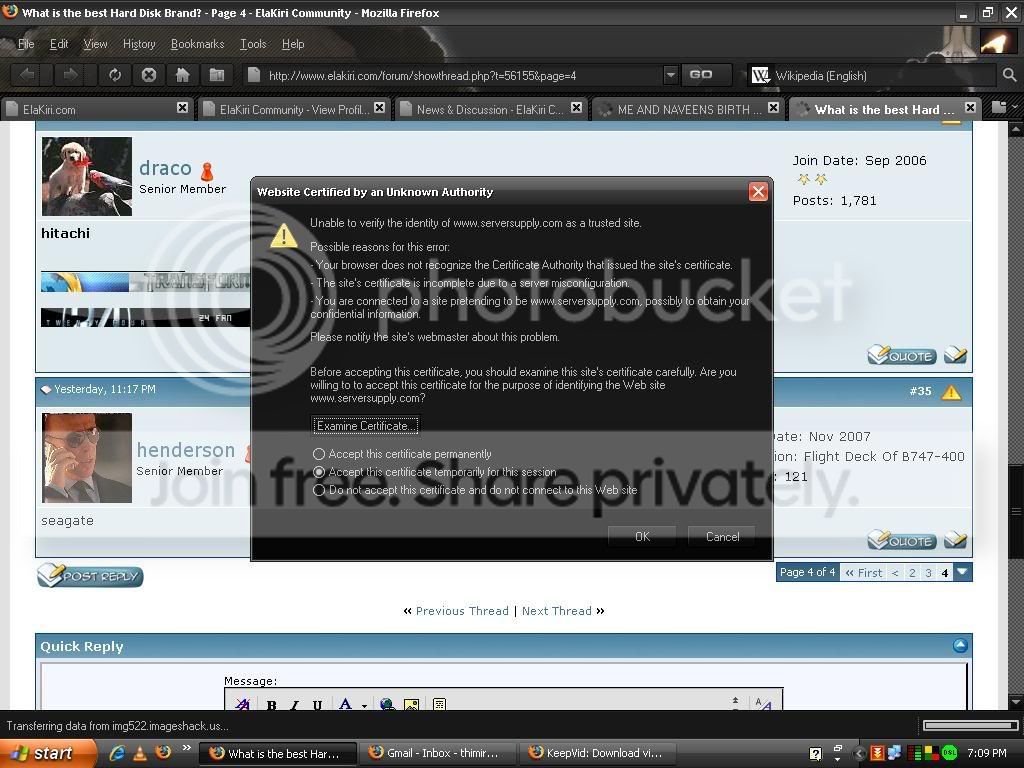Open the File menu
This screenshot has height=768, width=1024.
26,44
